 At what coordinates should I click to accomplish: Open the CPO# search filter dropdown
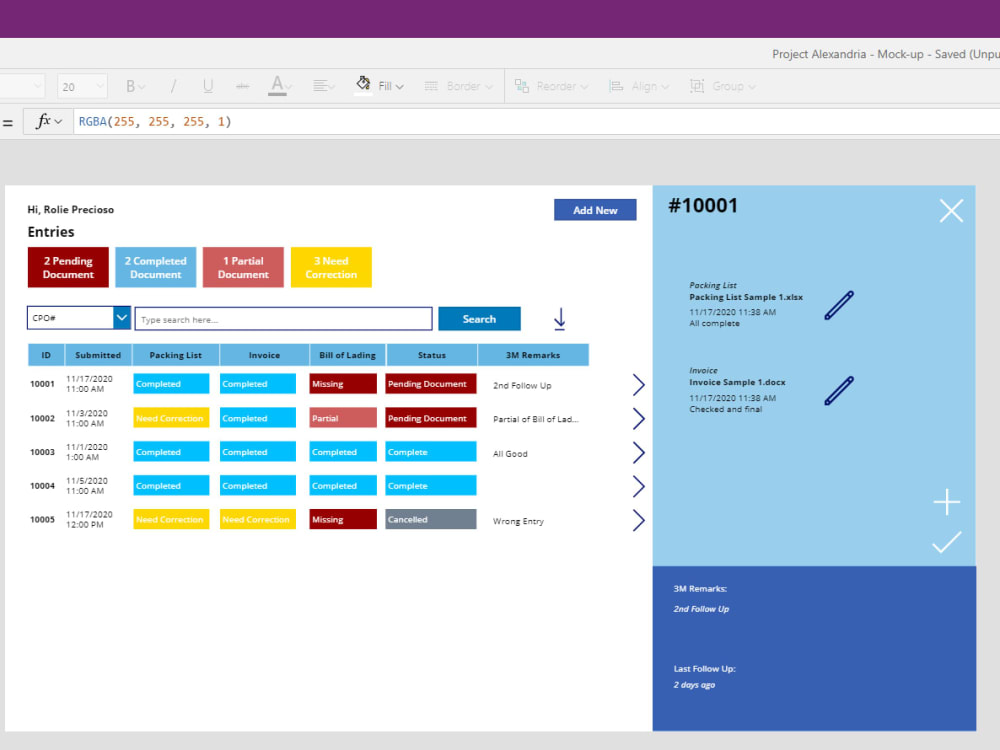pyautogui.click(x=120, y=317)
